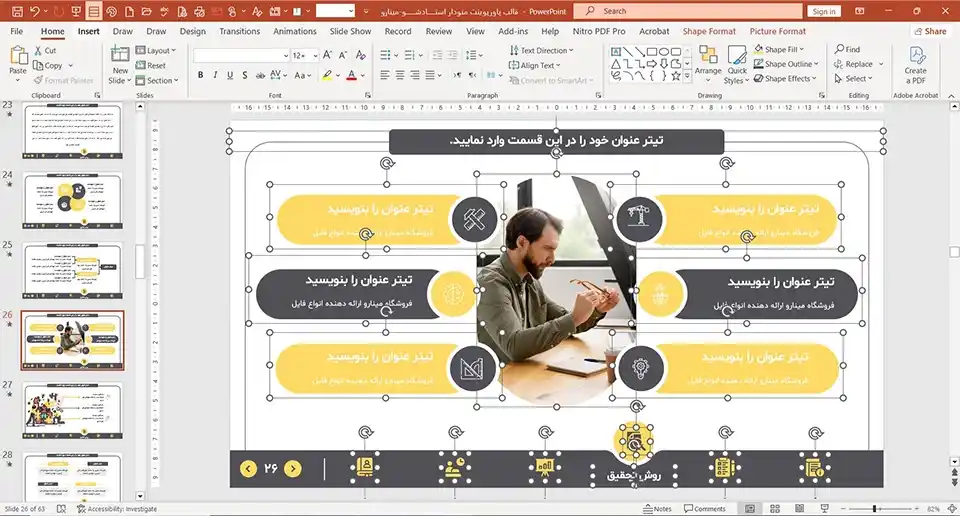960x516 pixels.
Task: Select the Star shape in the gallery
Action: coord(675,76)
